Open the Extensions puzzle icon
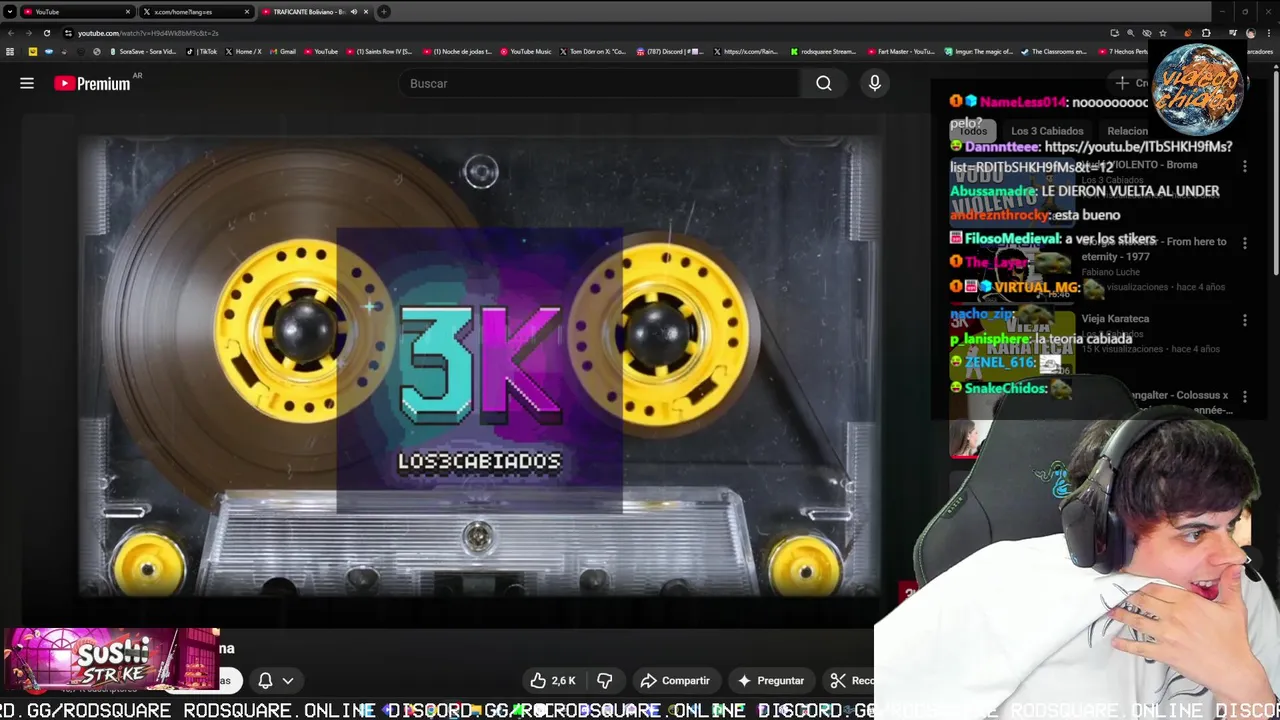 (1206, 33)
